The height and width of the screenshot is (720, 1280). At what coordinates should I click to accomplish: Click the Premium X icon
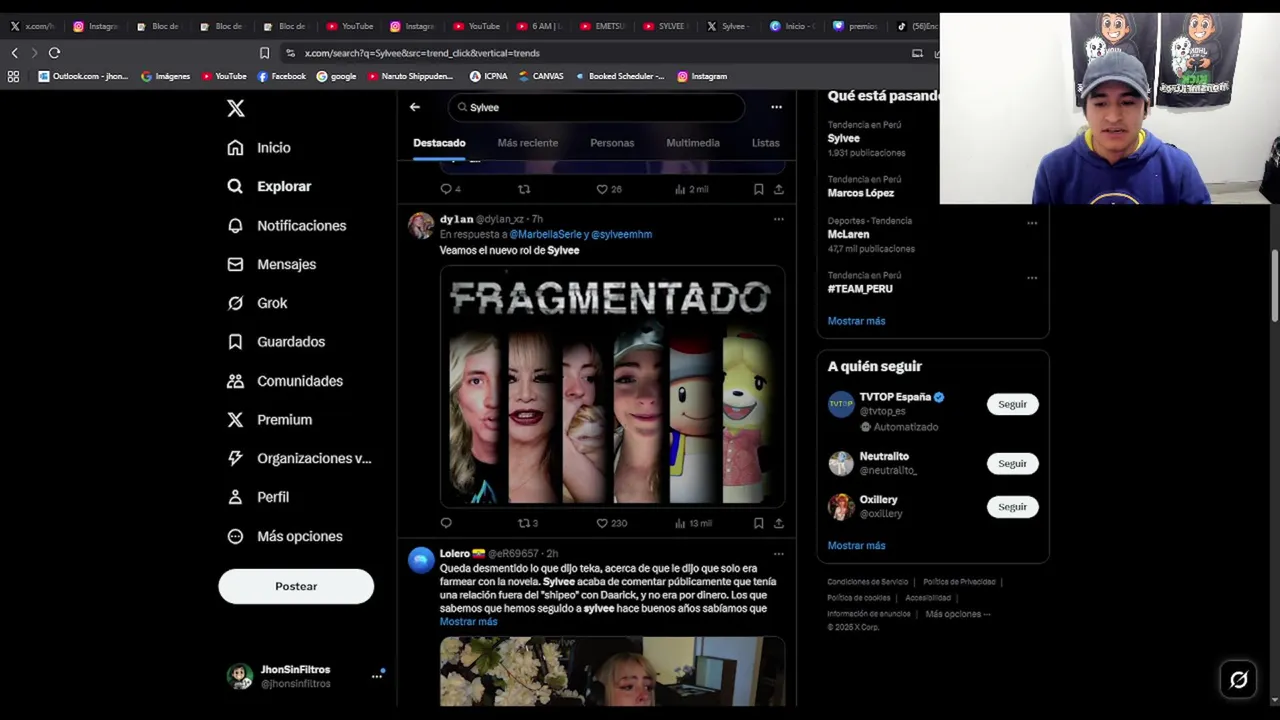(x=235, y=420)
